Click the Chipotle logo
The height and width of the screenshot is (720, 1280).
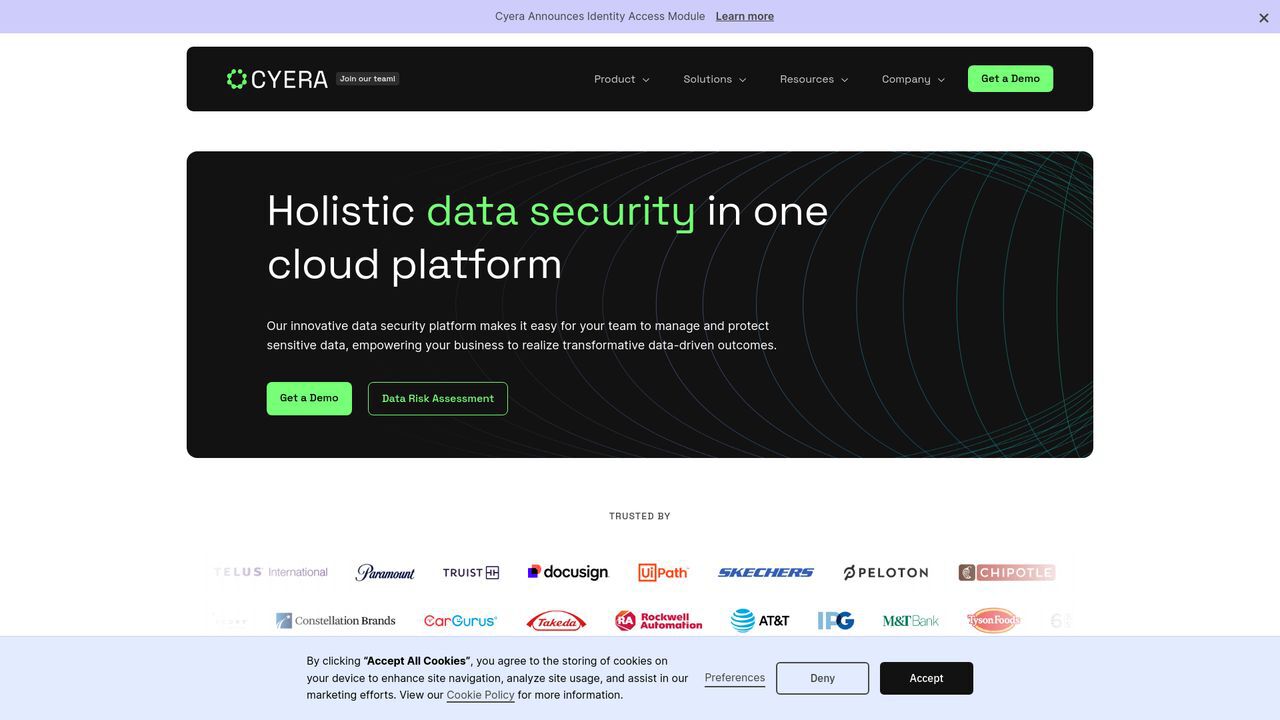[x=1007, y=572]
